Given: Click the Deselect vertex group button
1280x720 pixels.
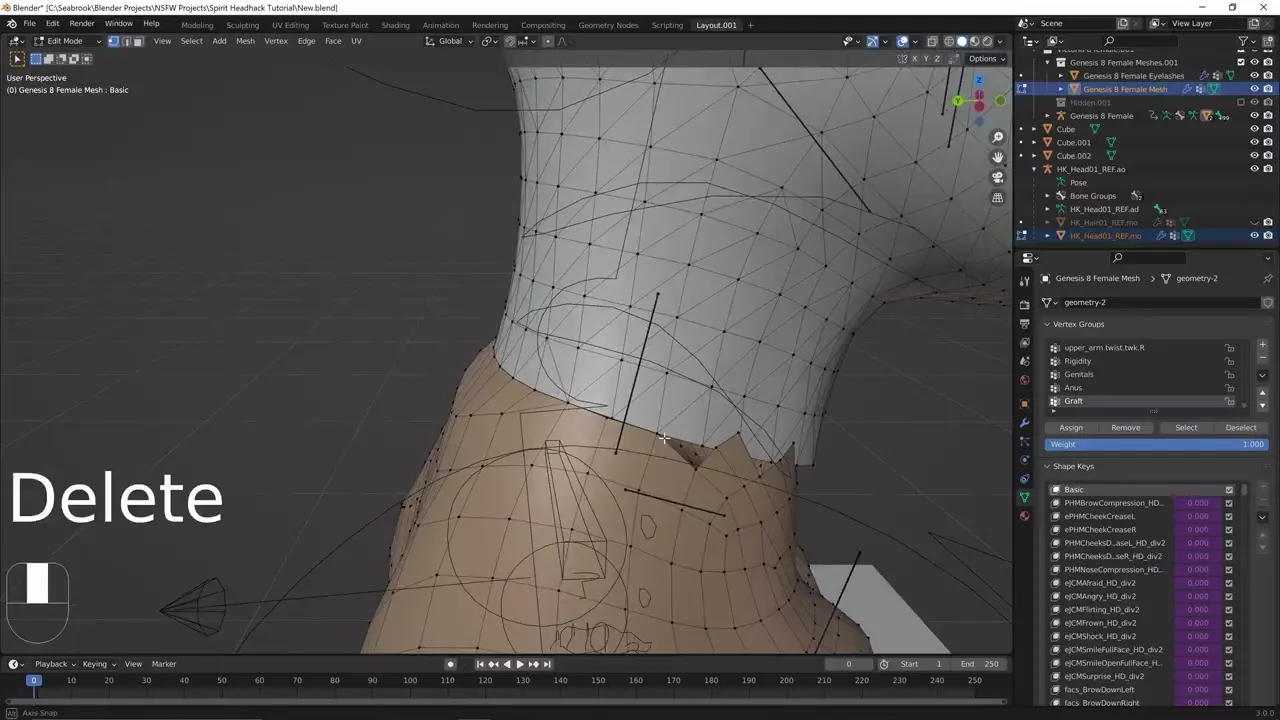Looking at the screenshot, I should 1240,427.
